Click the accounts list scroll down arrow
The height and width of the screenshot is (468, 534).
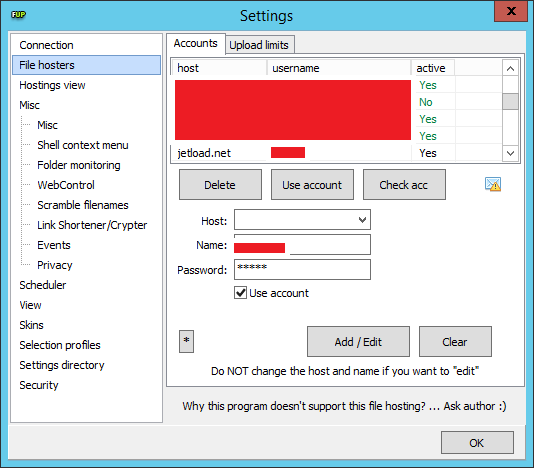point(510,153)
